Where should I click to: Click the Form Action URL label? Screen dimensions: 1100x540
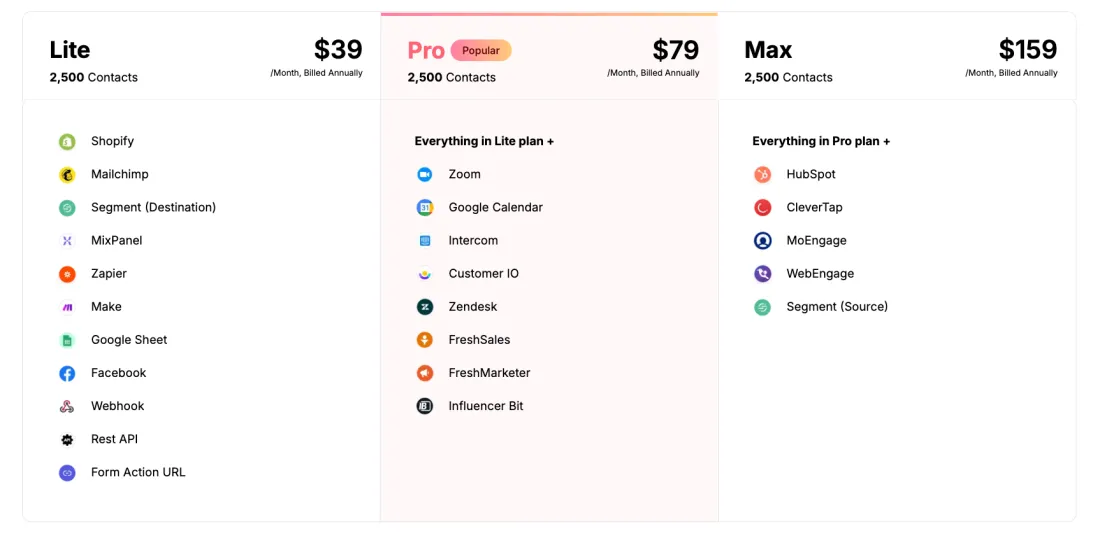pyautogui.click(x=138, y=472)
